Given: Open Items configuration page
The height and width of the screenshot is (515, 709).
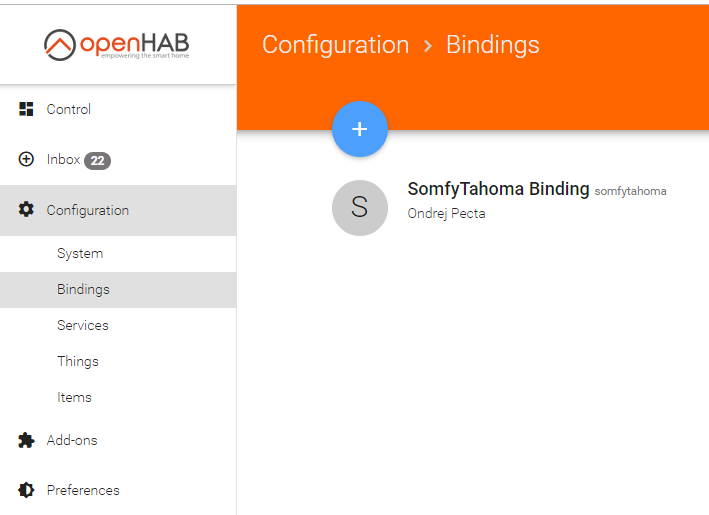Looking at the screenshot, I should pyautogui.click(x=74, y=397).
